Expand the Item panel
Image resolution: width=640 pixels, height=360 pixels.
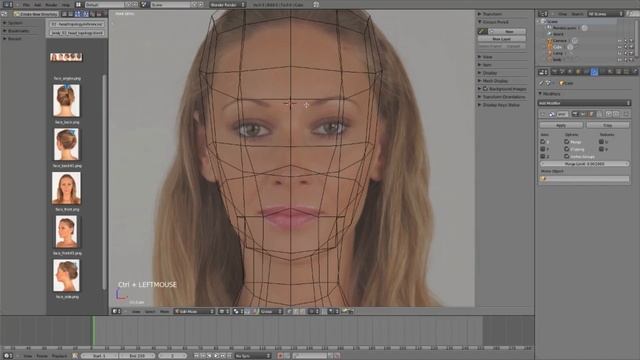[487, 65]
